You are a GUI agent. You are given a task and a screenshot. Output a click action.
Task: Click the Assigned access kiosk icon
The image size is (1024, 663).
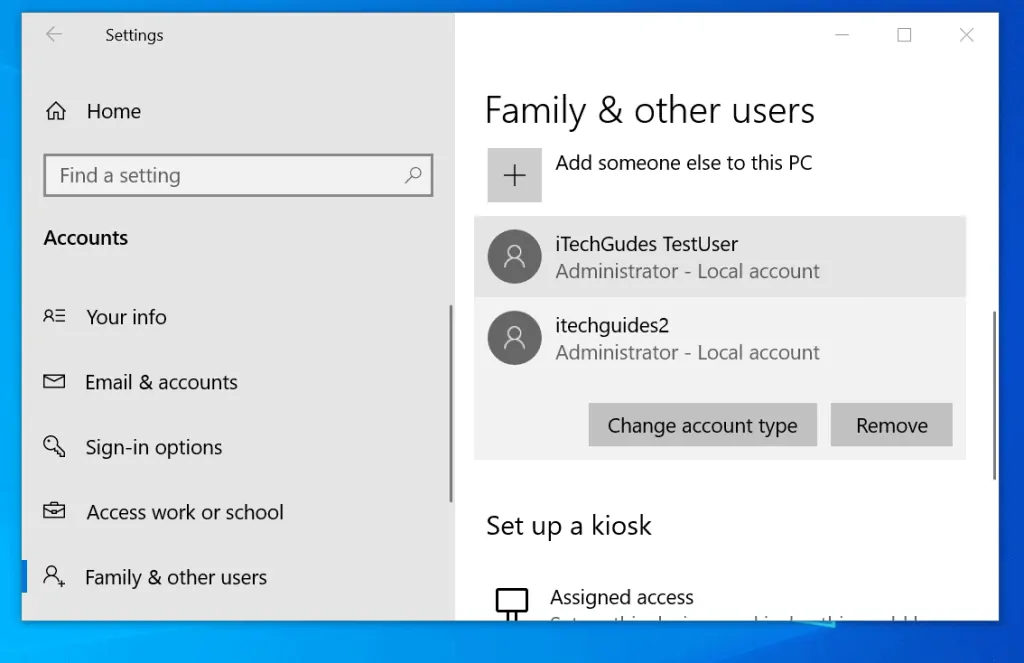click(x=512, y=602)
